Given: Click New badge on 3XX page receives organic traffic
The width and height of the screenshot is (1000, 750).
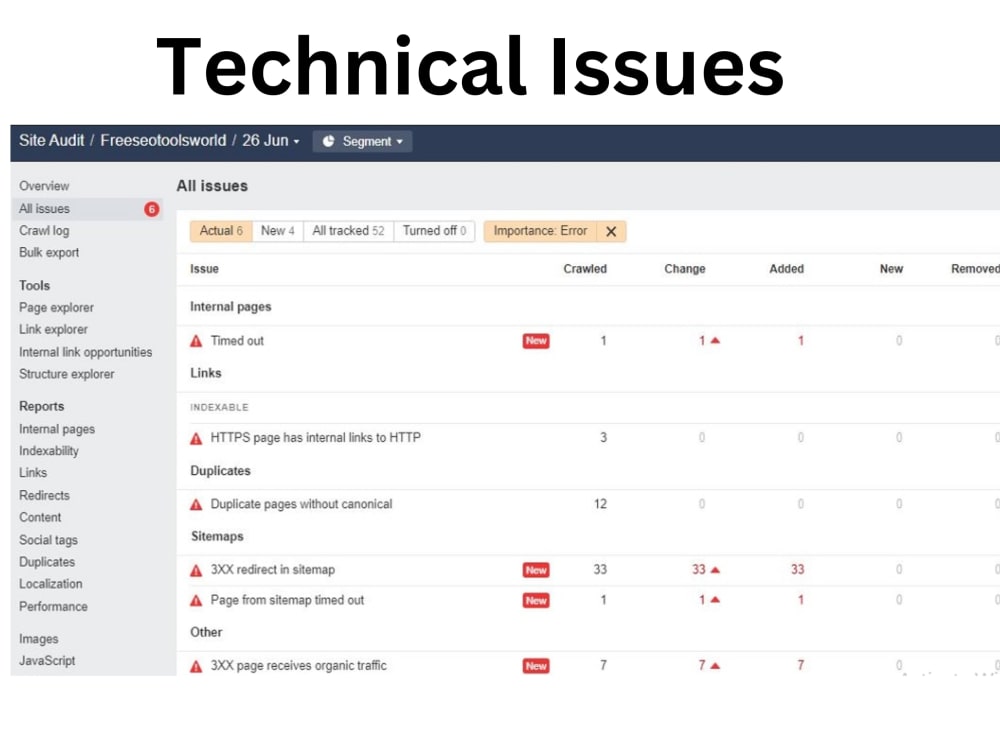Looking at the screenshot, I should click(x=536, y=666).
